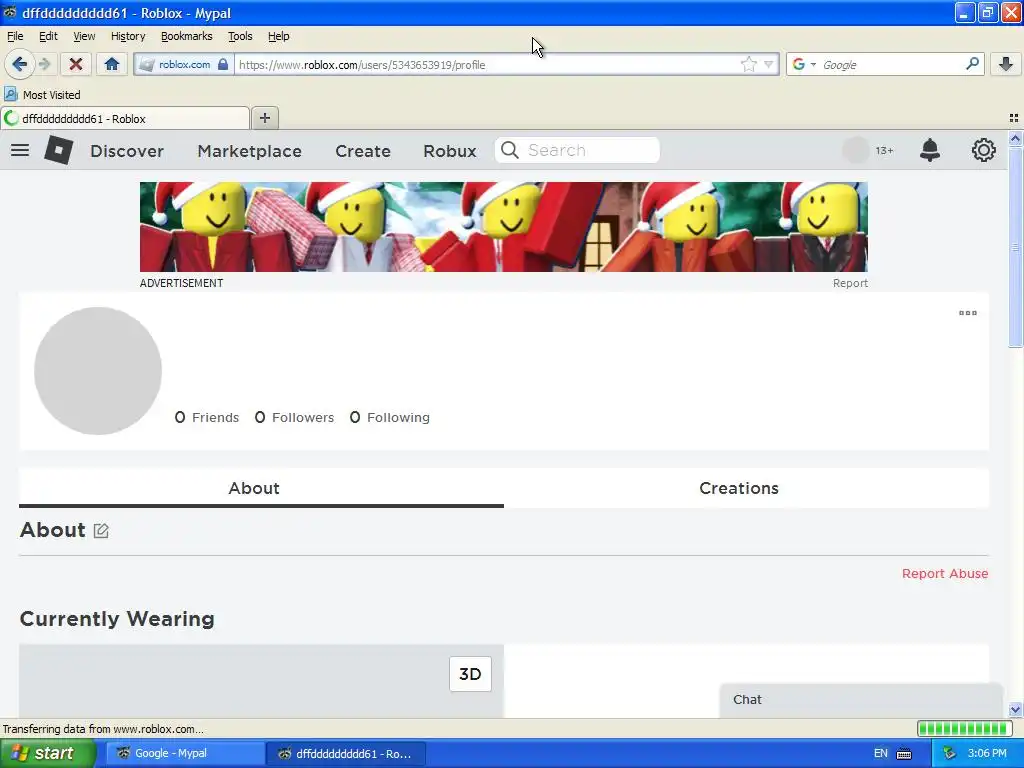Open the Bookmarks menu
The width and height of the screenshot is (1024, 768).
pos(187,36)
